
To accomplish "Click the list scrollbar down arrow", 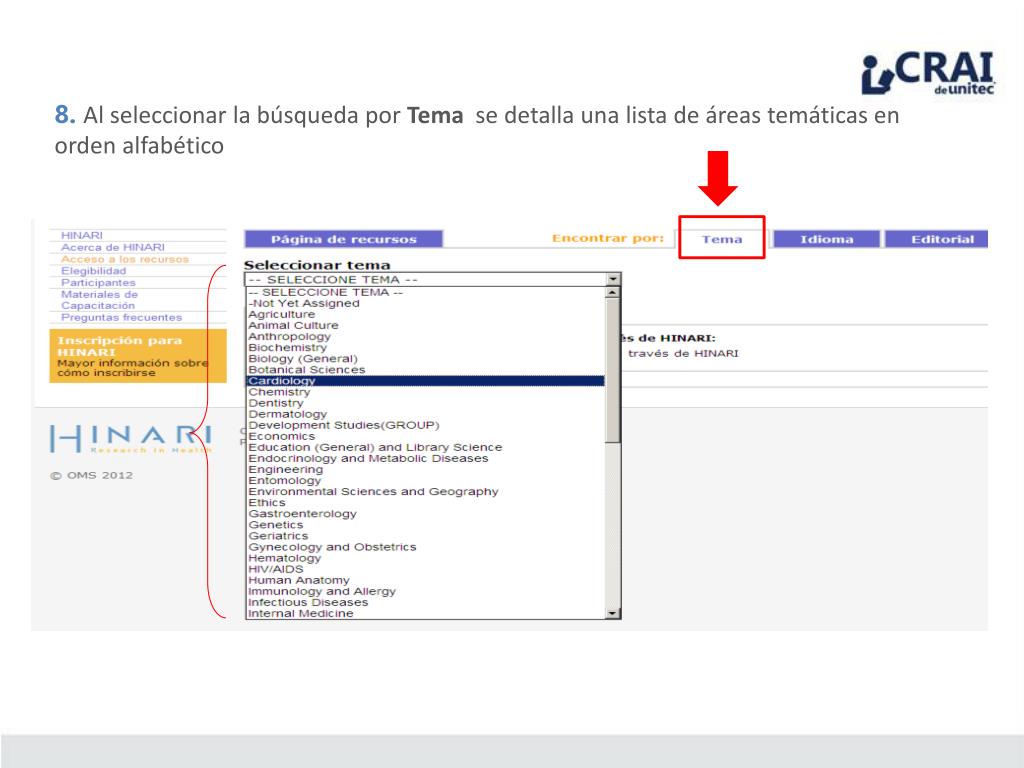I will tap(612, 613).
